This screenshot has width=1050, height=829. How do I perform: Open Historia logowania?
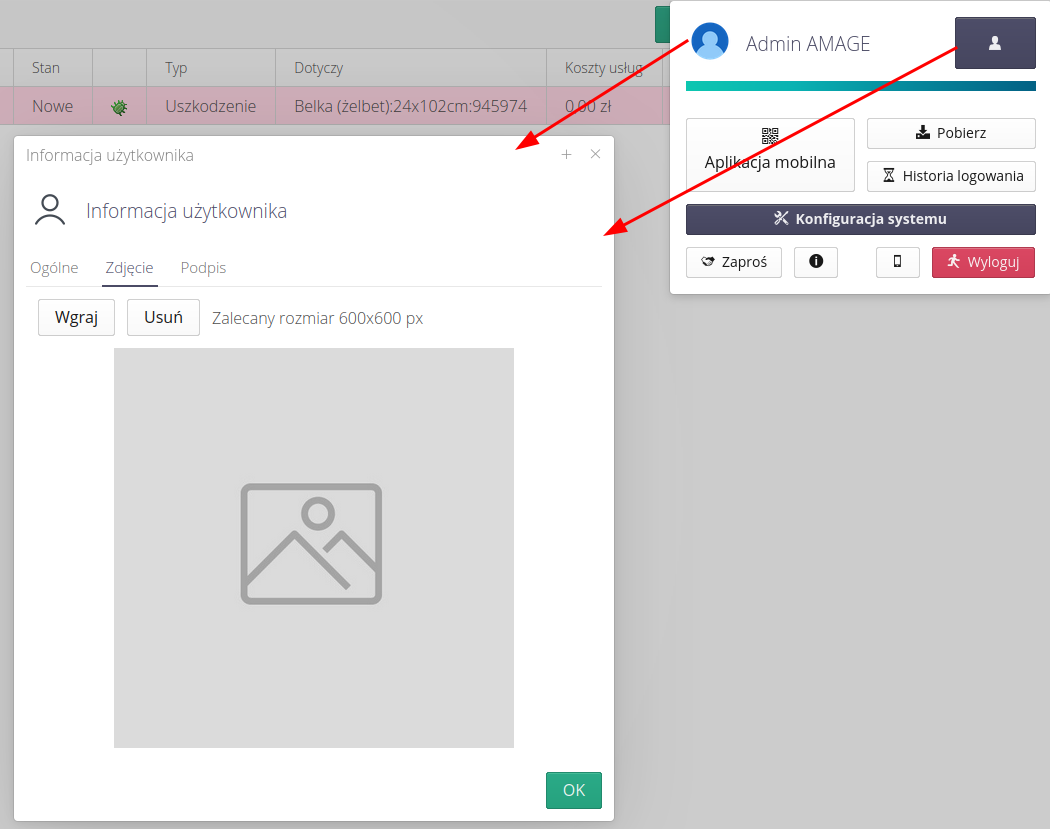(x=950, y=176)
